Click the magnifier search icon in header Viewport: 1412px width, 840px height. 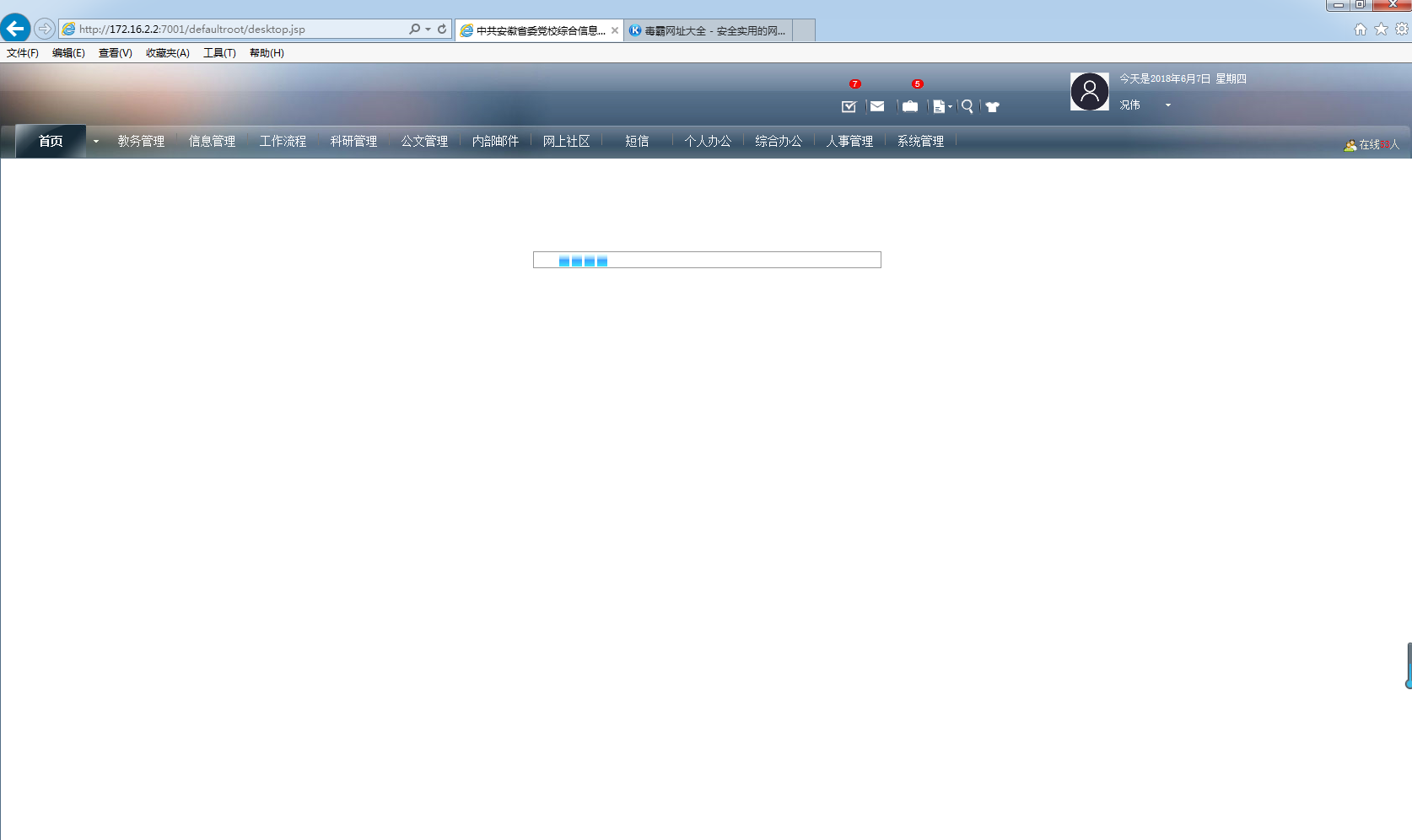(967, 106)
